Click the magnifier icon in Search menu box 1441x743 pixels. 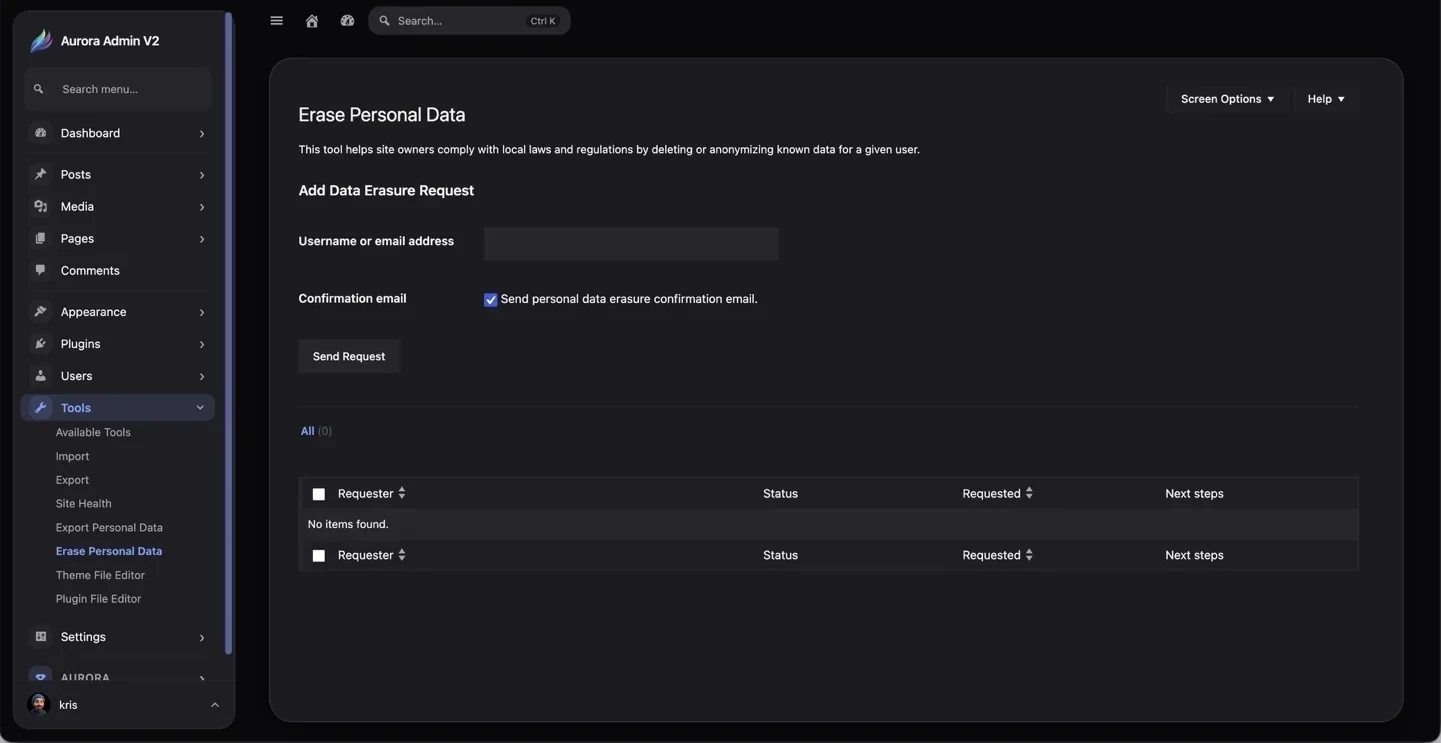pos(39,89)
